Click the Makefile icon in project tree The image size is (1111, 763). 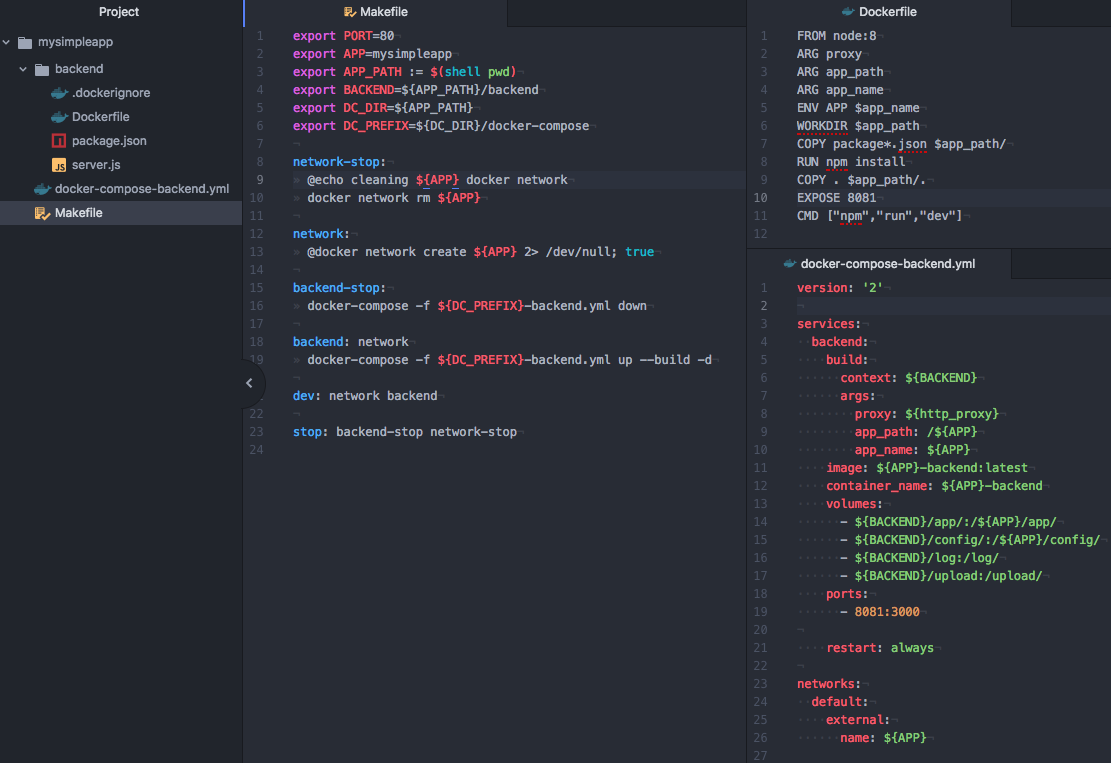click(x=42, y=213)
